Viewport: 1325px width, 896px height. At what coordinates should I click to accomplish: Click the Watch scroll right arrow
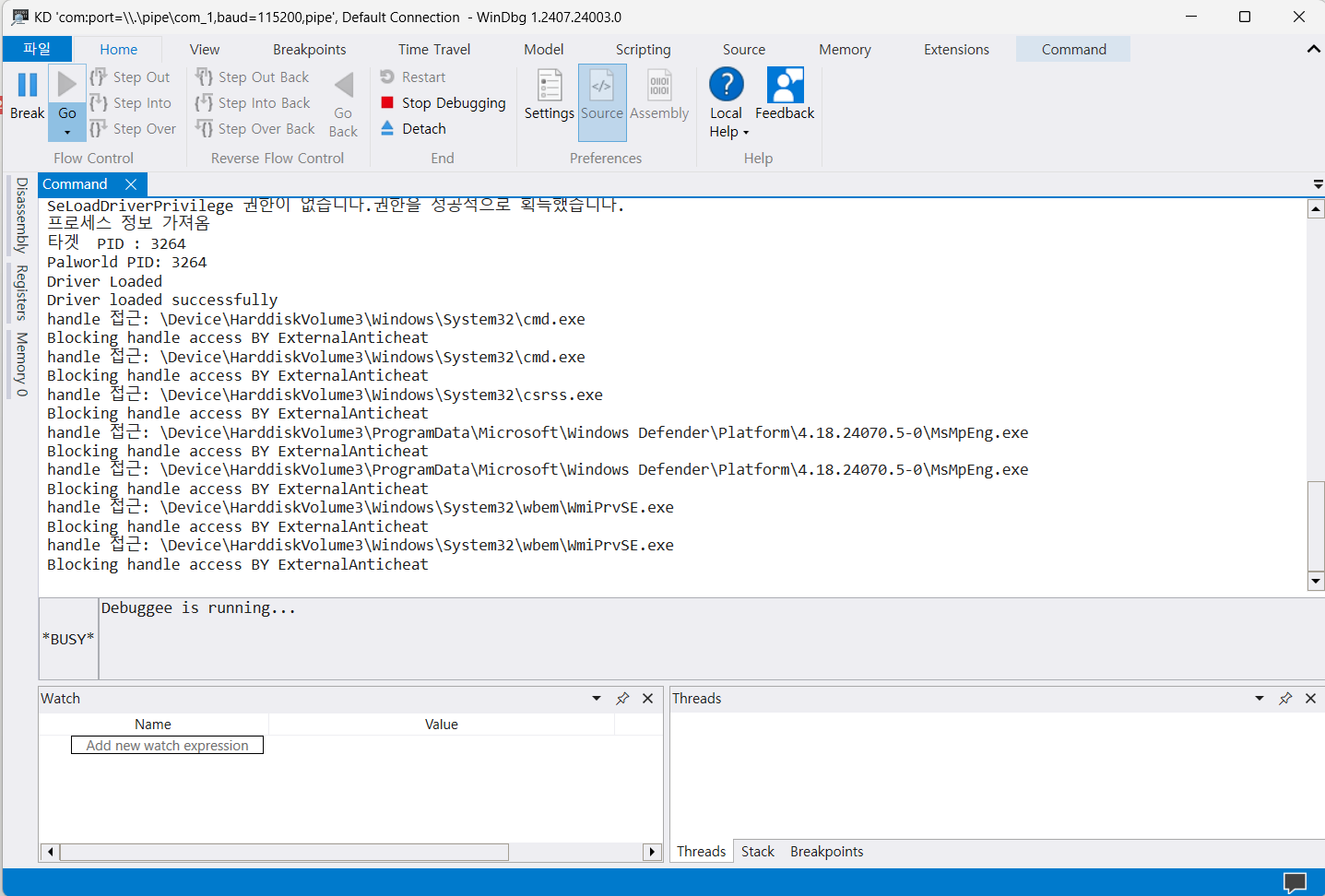[652, 852]
